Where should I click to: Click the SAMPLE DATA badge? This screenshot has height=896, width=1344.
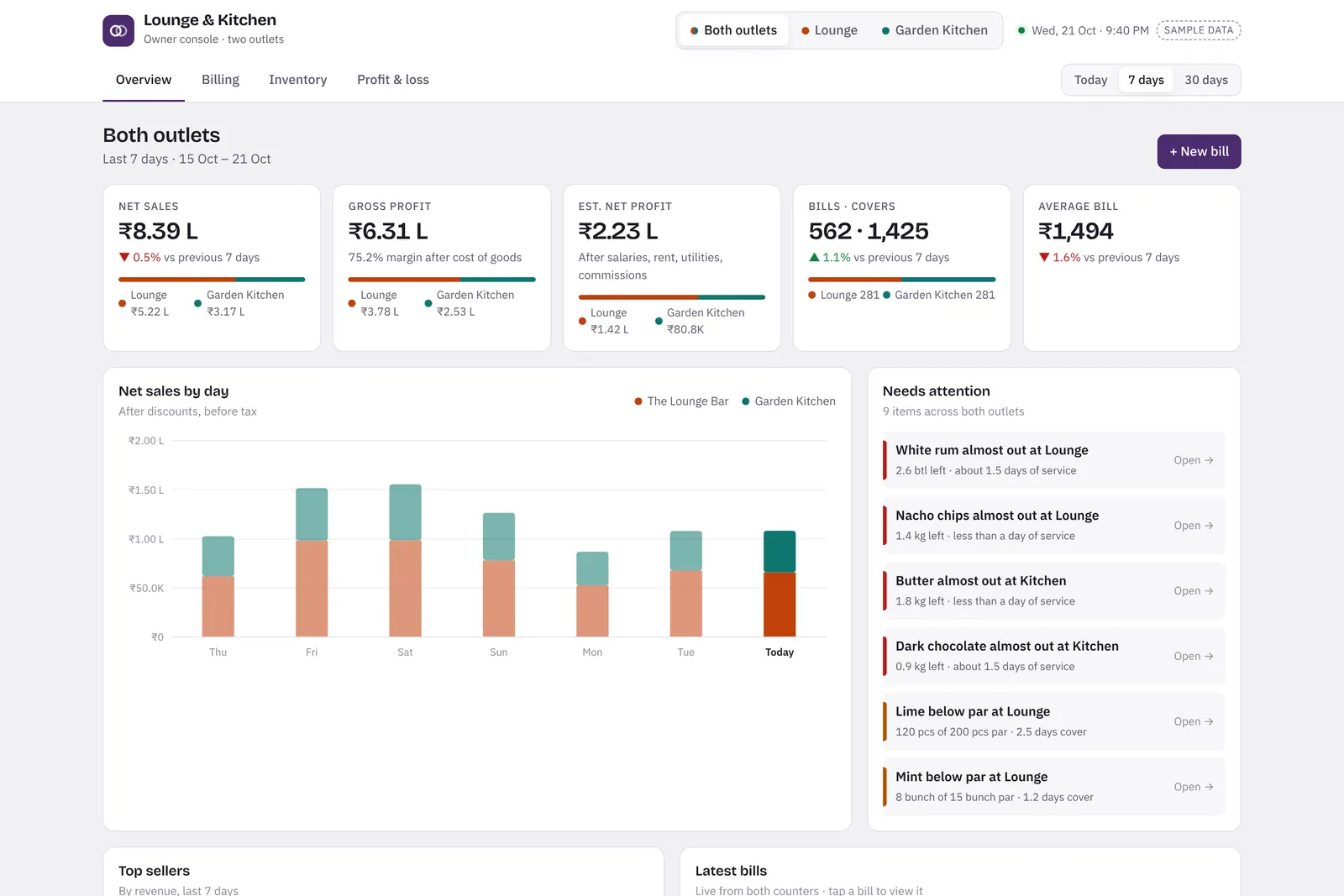click(x=1199, y=30)
